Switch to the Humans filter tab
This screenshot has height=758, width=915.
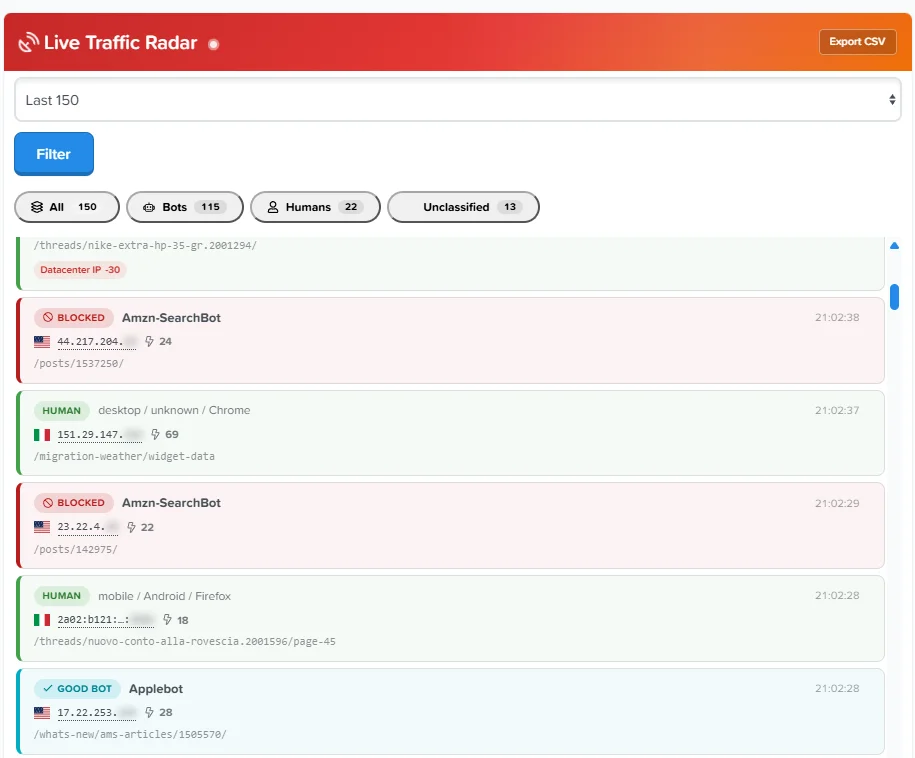315,207
